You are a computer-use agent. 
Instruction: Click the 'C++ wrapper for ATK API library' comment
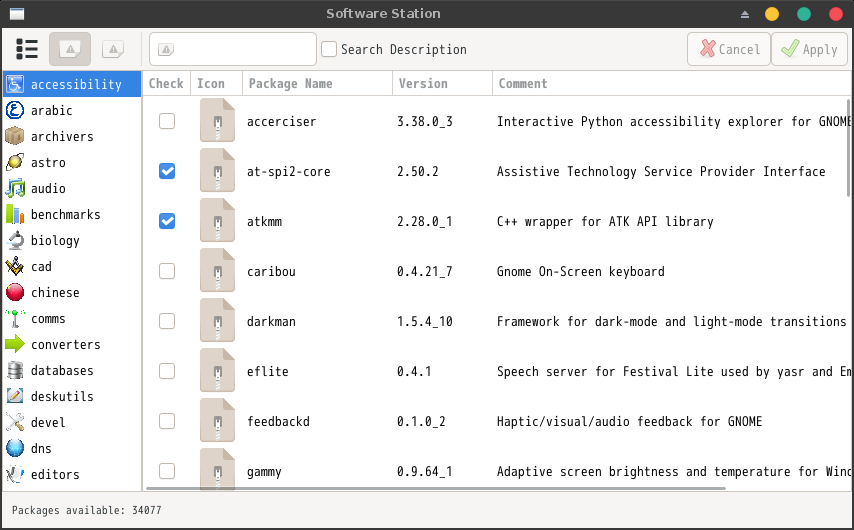[605, 222]
